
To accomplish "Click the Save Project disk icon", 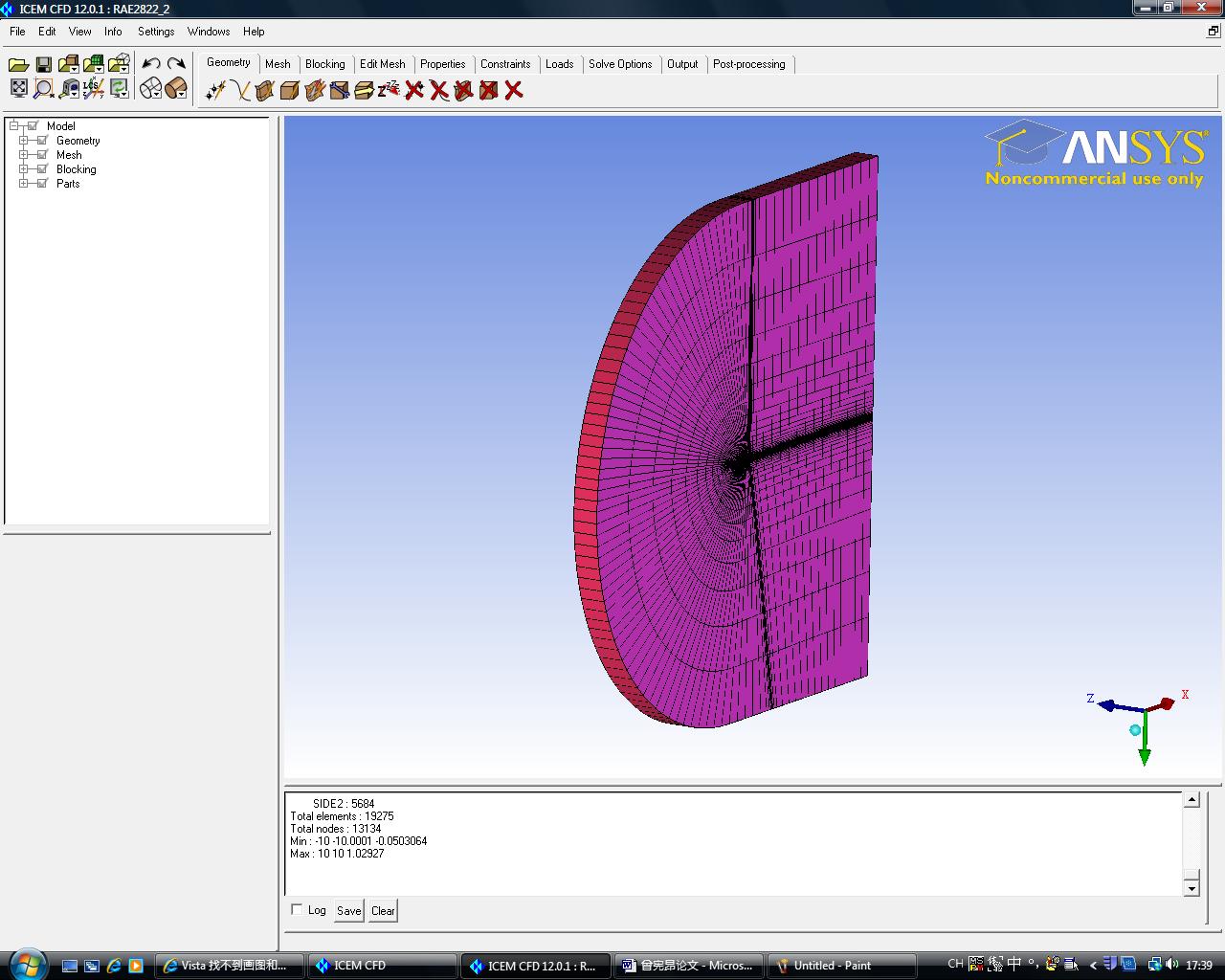I will click(x=43, y=64).
